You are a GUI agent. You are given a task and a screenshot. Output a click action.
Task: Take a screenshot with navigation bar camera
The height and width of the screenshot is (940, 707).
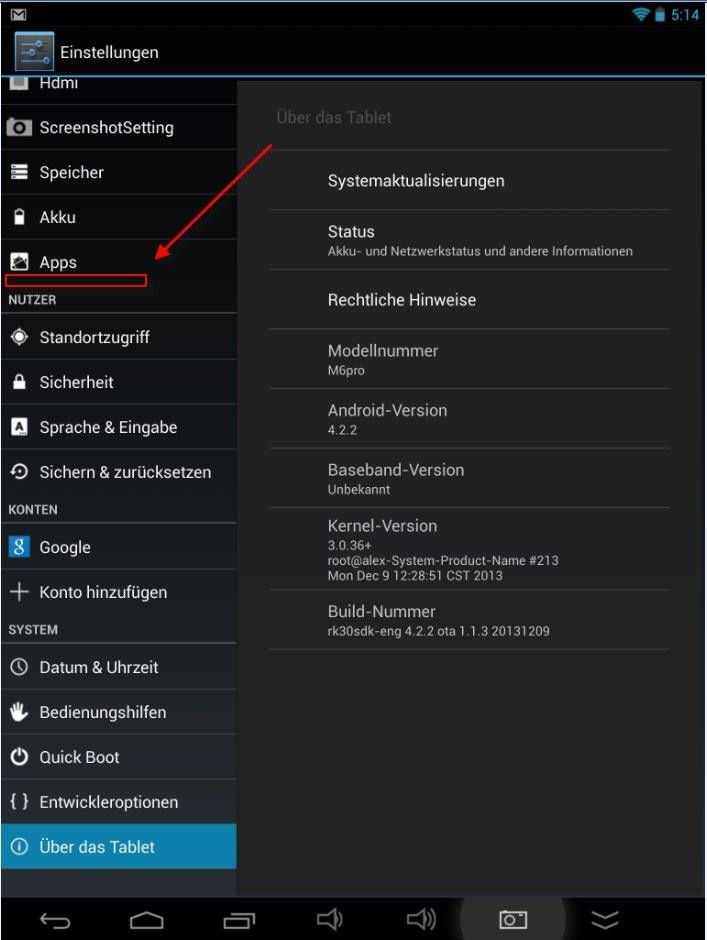click(513, 920)
